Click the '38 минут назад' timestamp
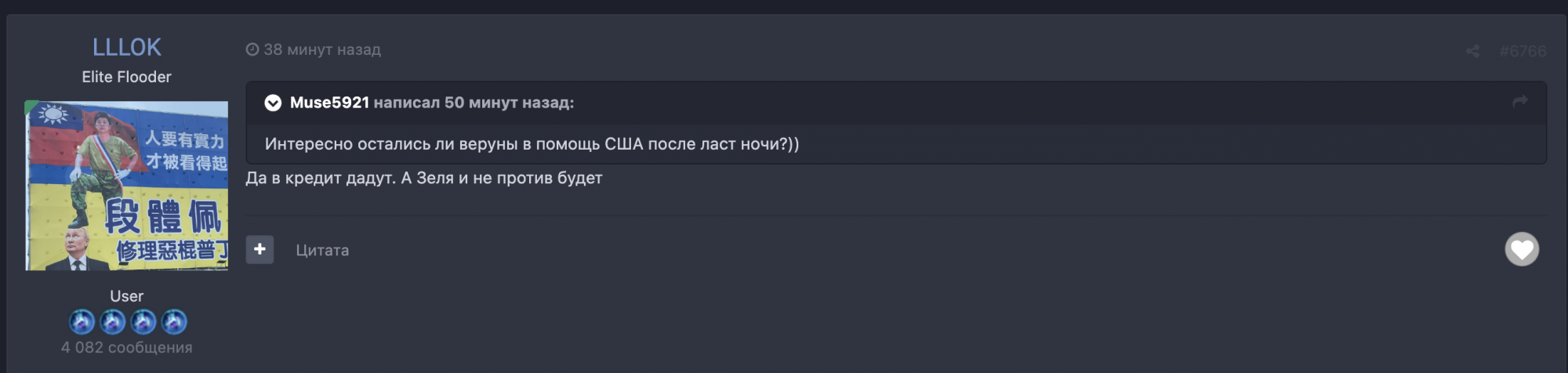Screen dimensions: 1568x373 click(322, 49)
